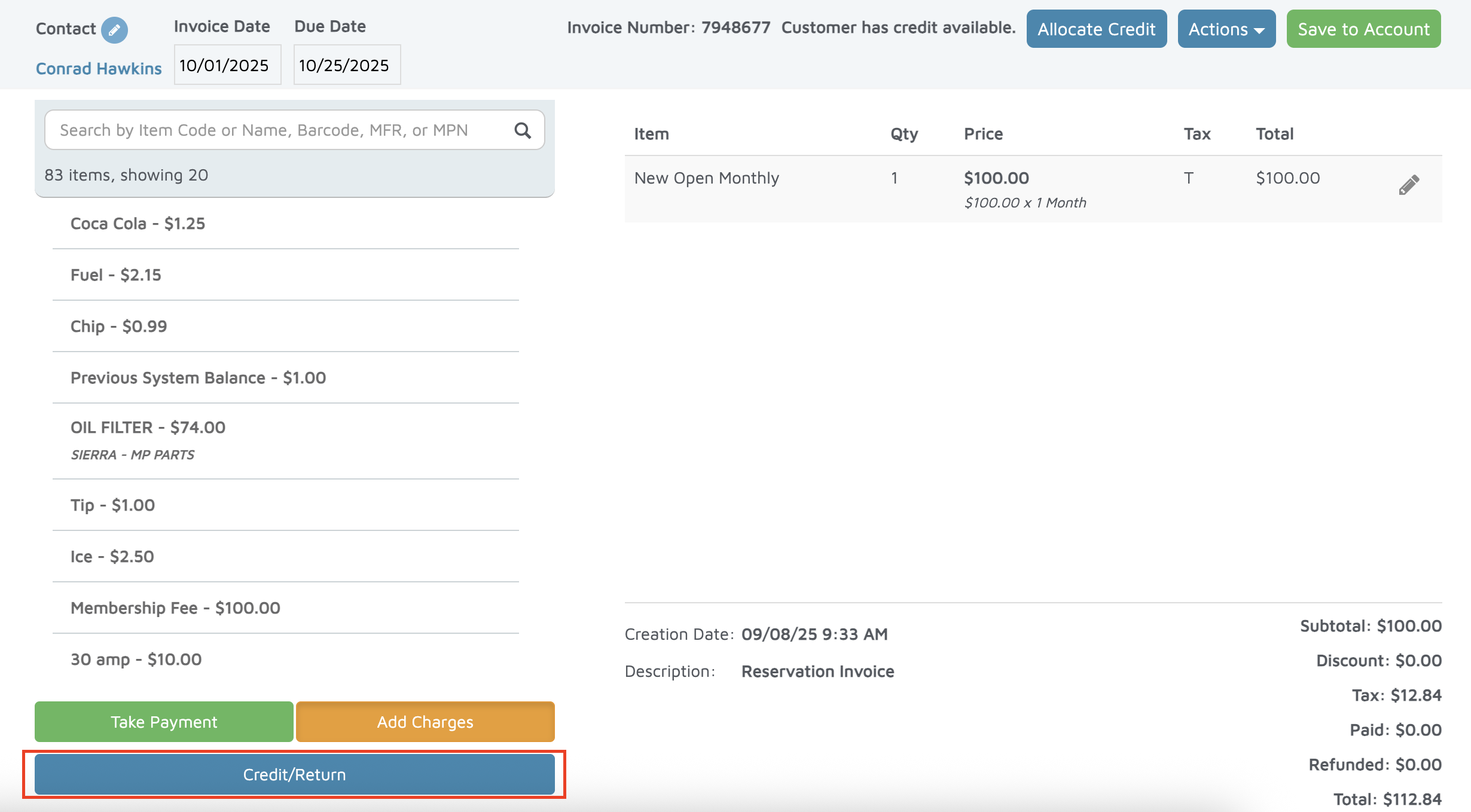
Task: Click the Due Date field
Action: 347,65
